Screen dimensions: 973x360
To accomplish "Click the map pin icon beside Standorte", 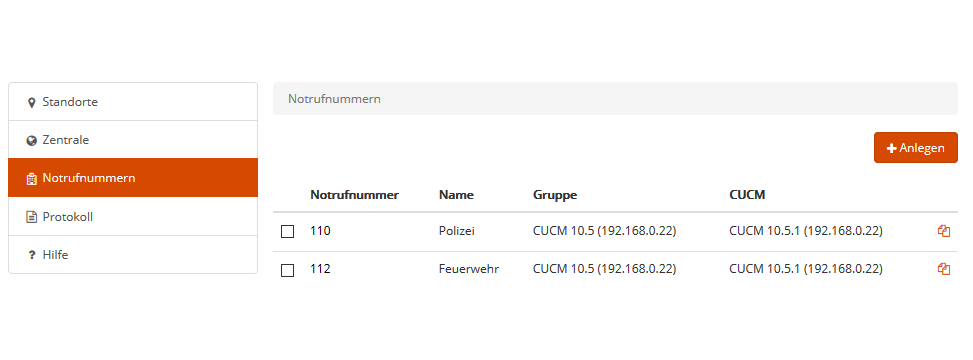I will [x=32, y=102].
